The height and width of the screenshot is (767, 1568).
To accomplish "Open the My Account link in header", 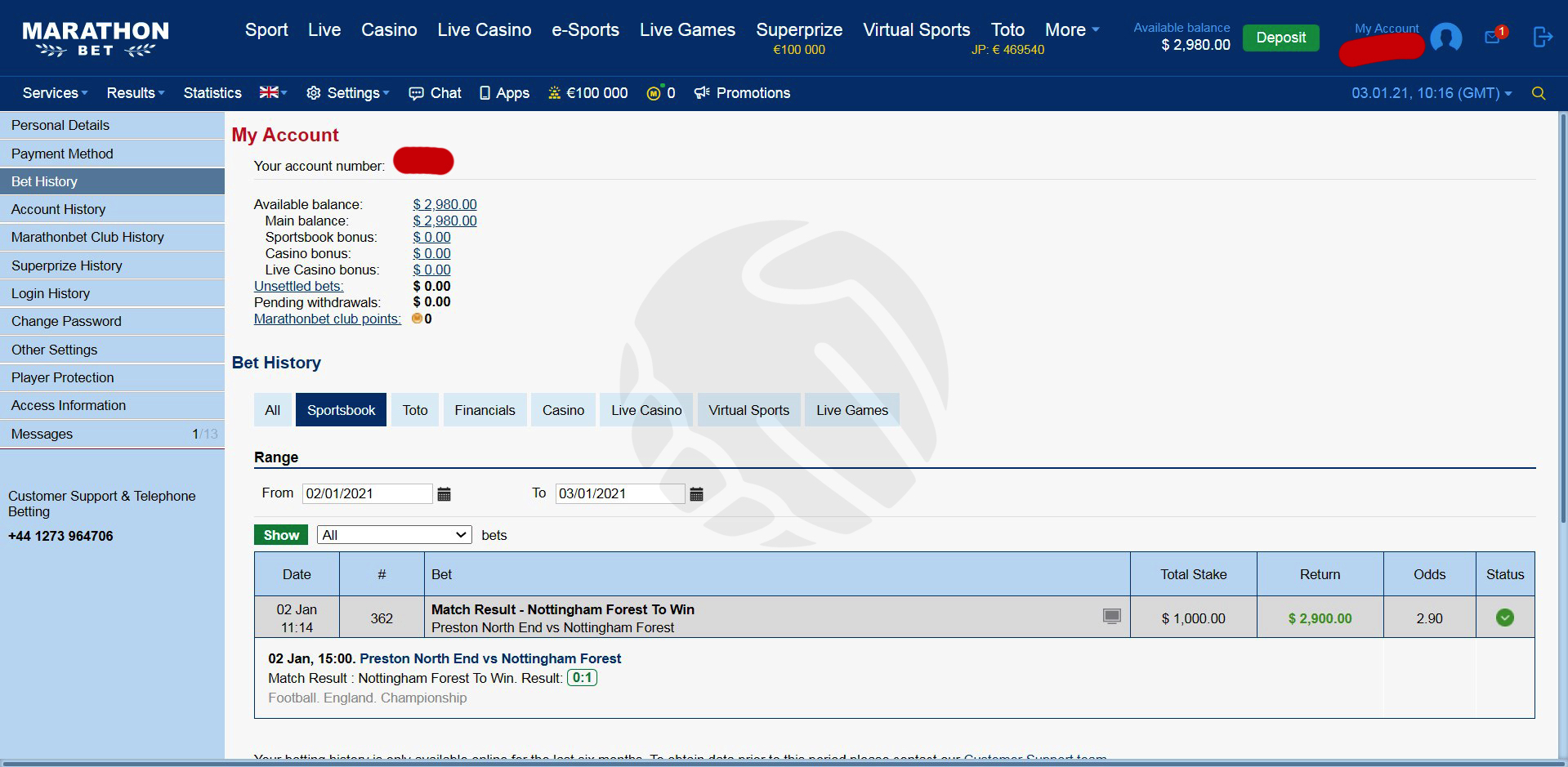I will coord(1387,29).
